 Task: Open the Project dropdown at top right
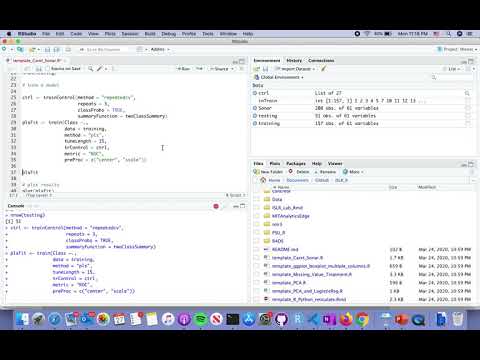(457, 49)
